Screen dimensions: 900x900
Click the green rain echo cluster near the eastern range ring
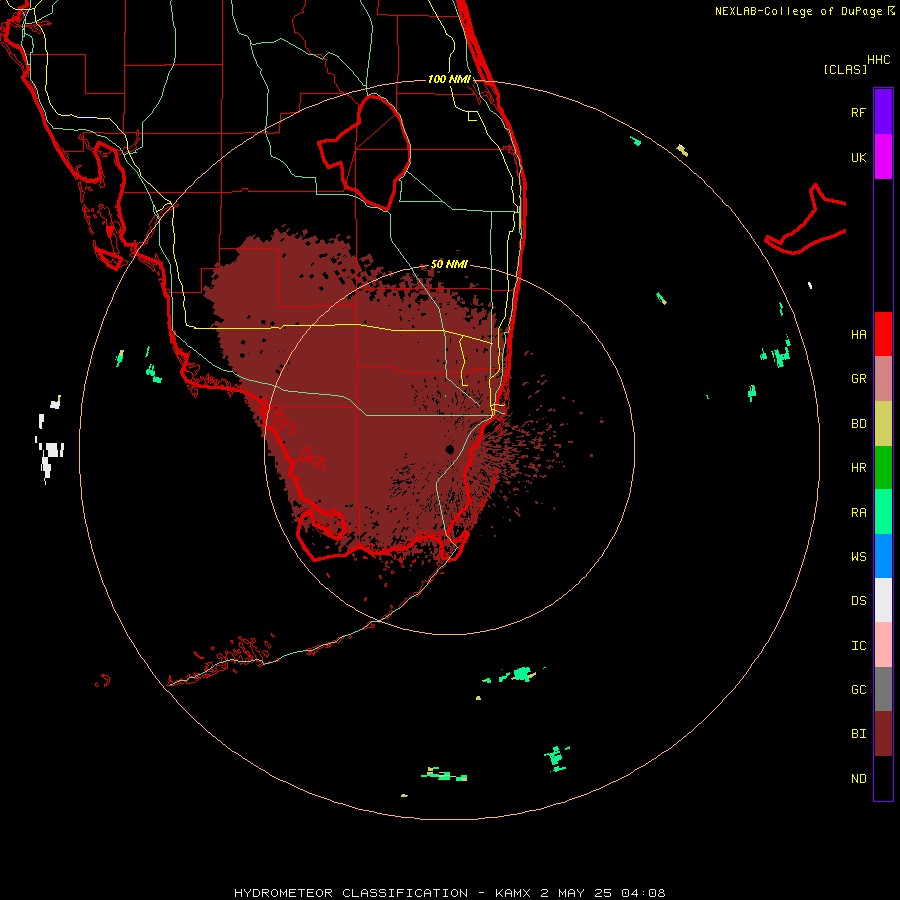777,355
